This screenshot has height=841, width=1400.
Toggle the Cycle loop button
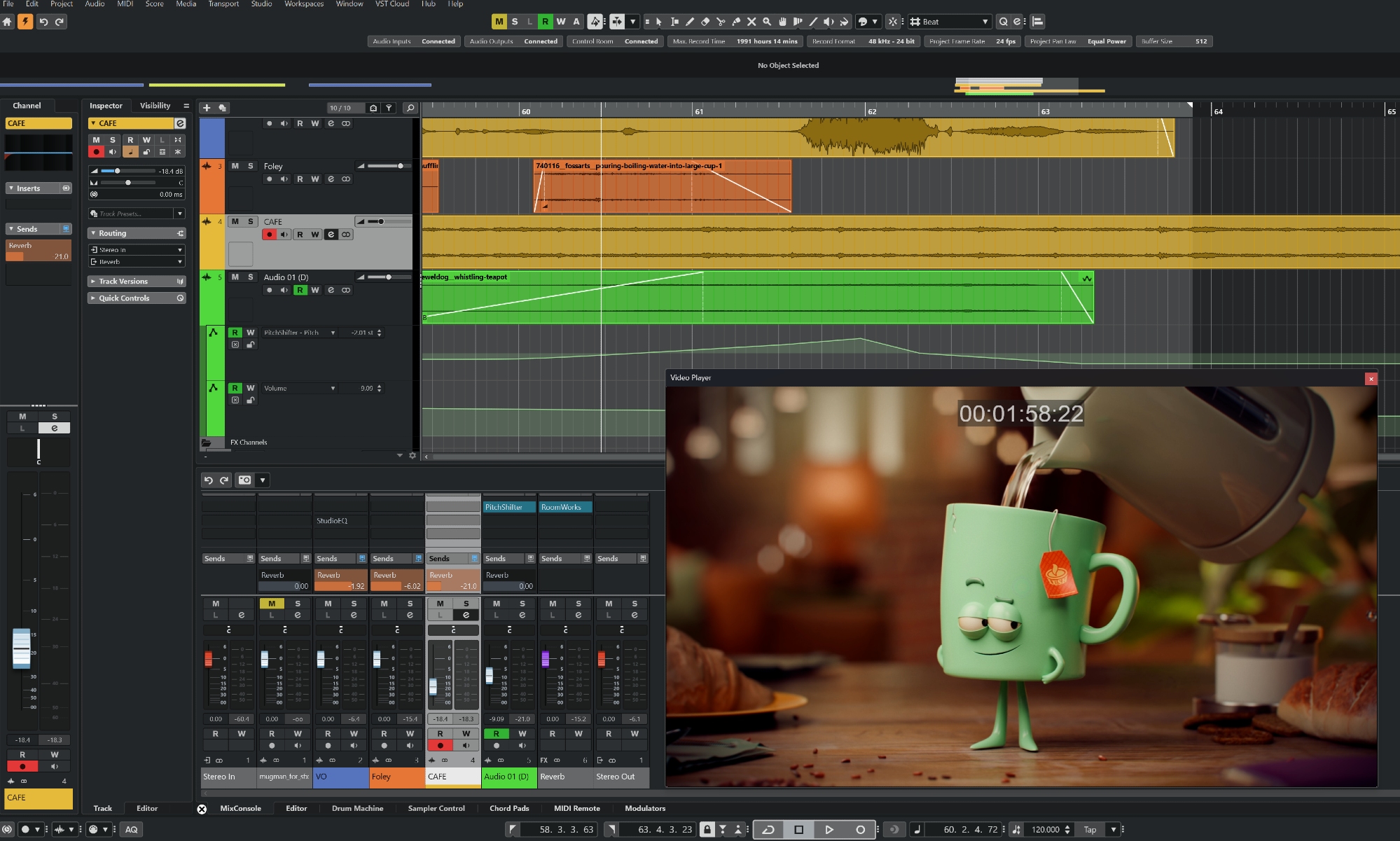tap(768, 829)
